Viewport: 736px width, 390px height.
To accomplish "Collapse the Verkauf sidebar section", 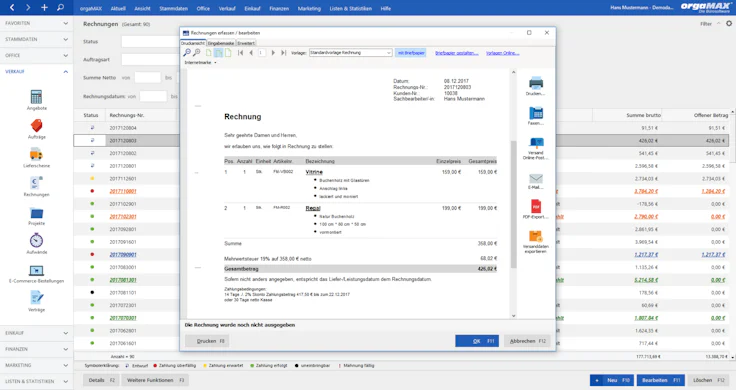I will click(x=36, y=72).
